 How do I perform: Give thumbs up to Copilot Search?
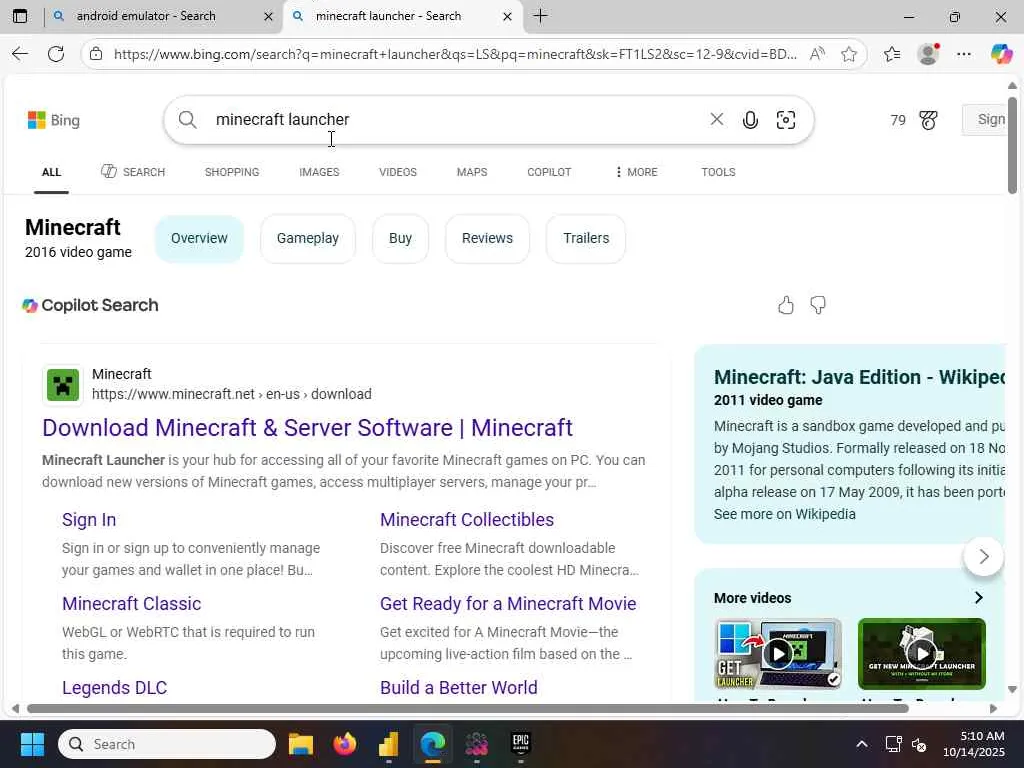coord(786,305)
